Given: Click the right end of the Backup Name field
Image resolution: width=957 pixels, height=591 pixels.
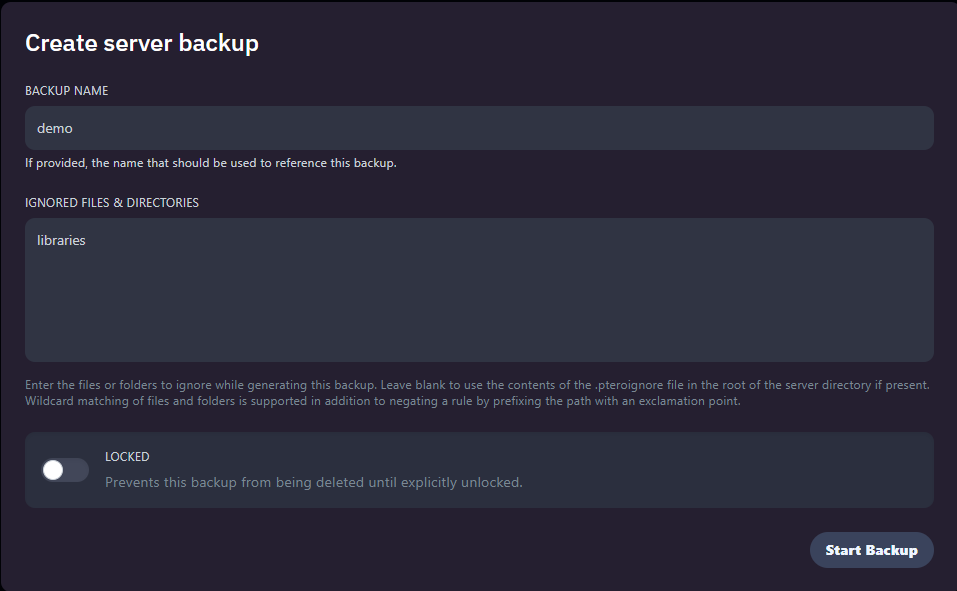Looking at the screenshot, I should click(900, 128).
